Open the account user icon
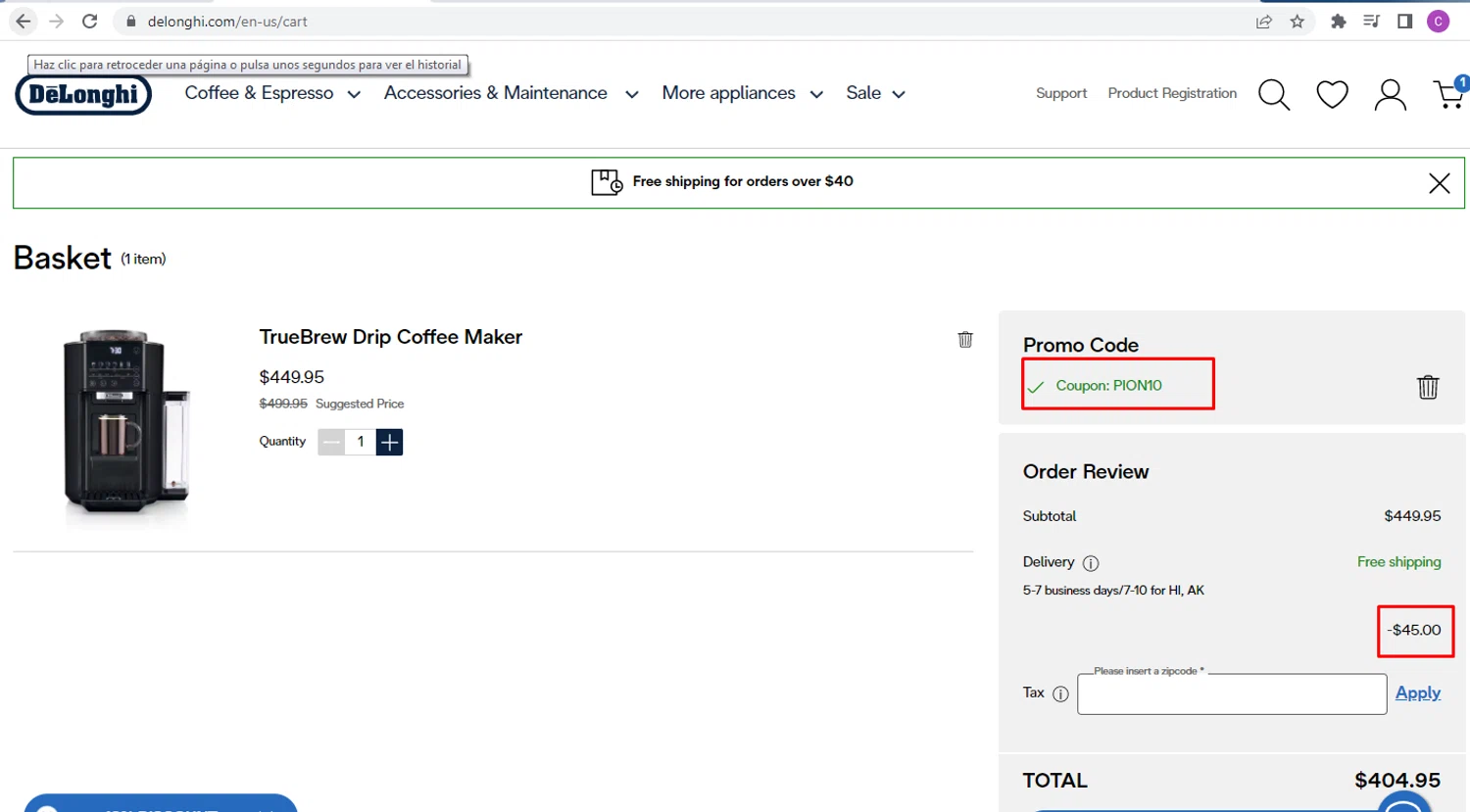Image resolution: width=1470 pixels, height=812 pixels. pyautogui.click(x=1390, y=95)
